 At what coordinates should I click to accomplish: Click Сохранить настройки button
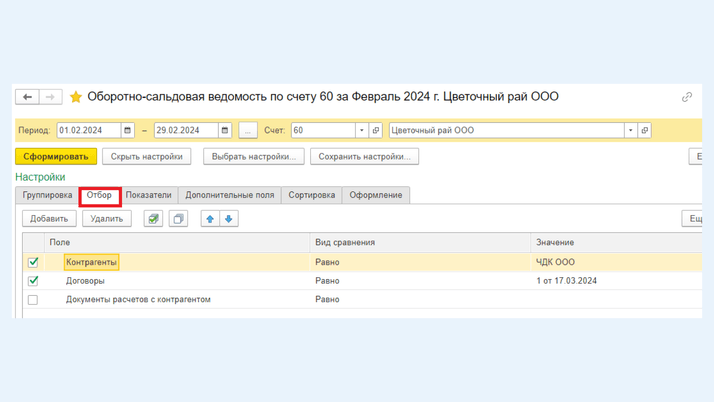[x=364, y=157]
